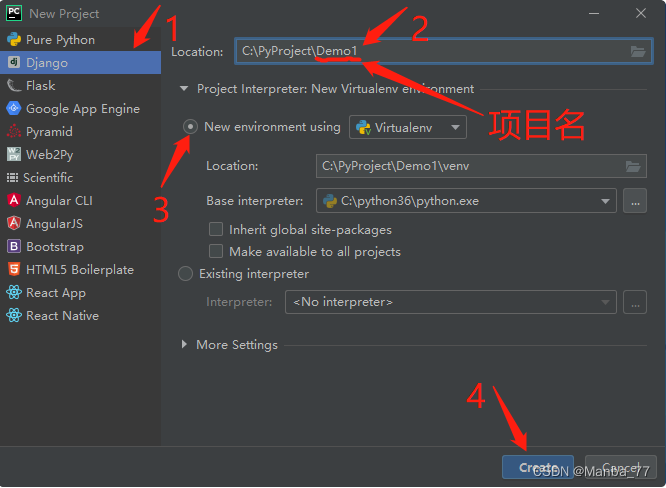Click Python icon in Base interpreter field
This screenshot has width=666, height=488.
330,200
